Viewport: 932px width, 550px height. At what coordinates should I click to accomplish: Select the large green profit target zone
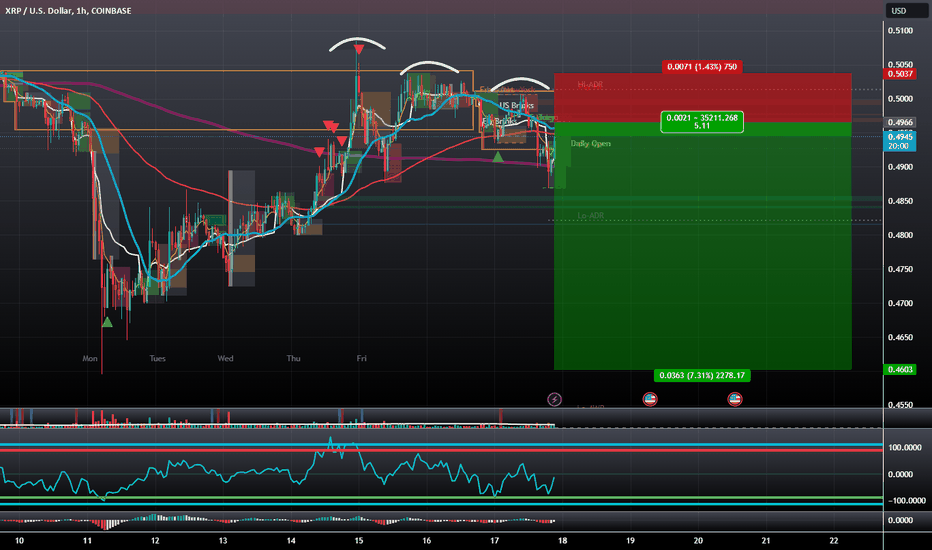click(703, 246)
